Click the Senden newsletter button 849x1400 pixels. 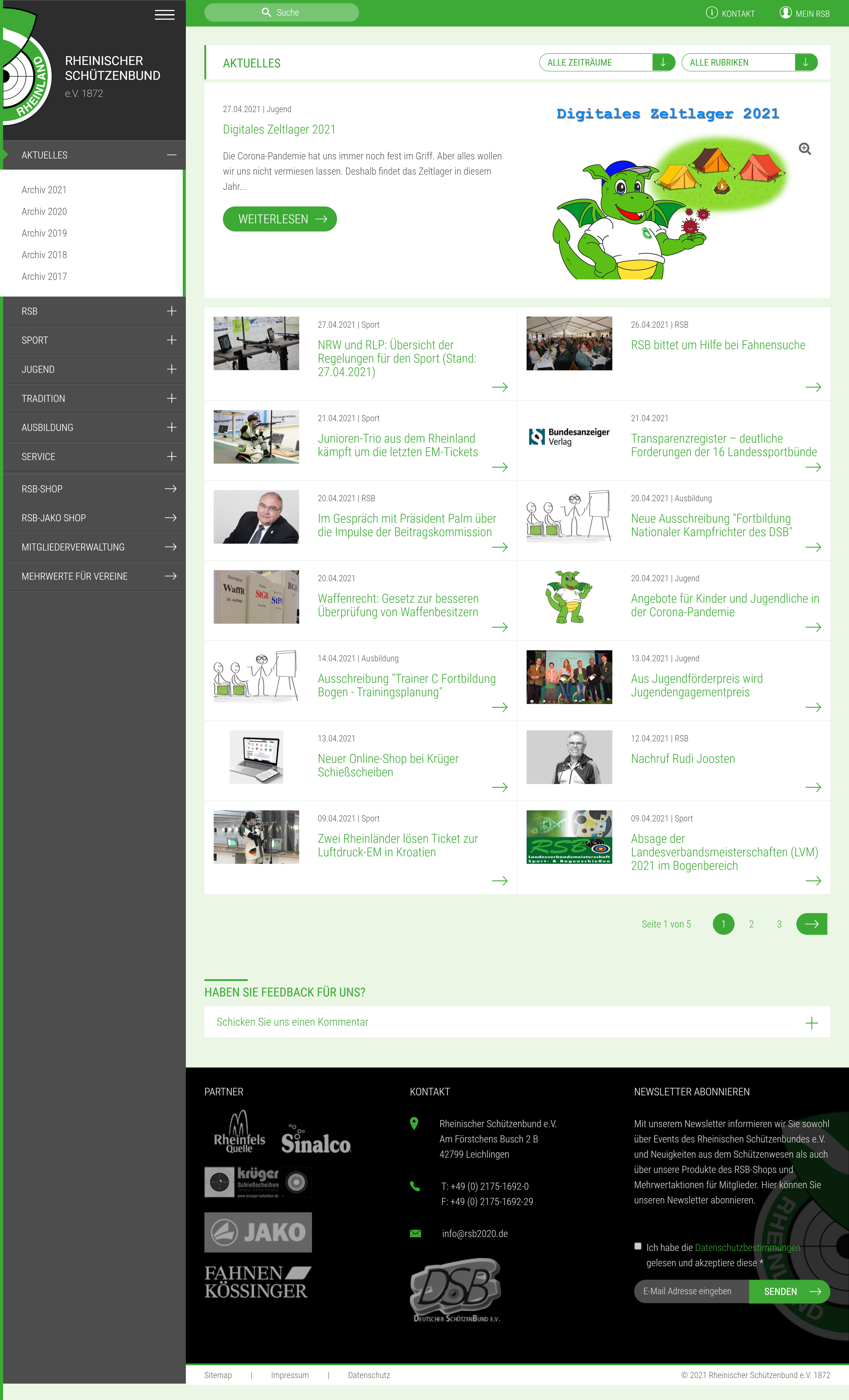(789, 1291)
